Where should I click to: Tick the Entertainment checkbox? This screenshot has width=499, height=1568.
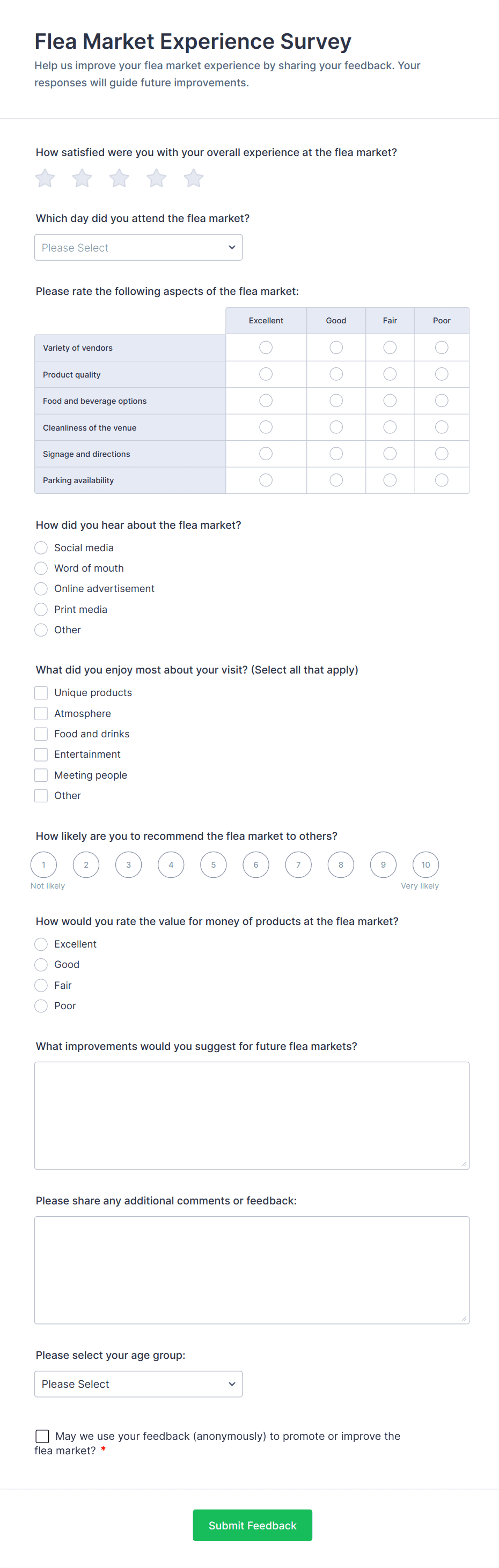[41, 754]
